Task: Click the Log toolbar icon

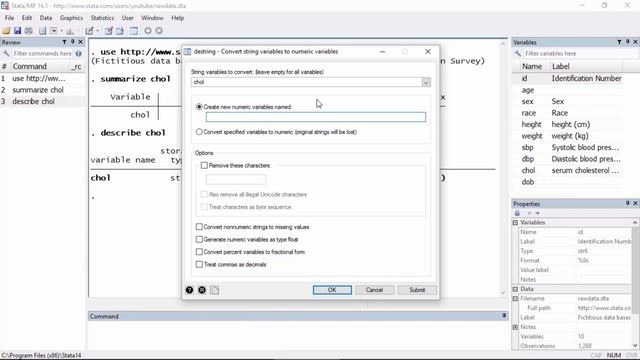Action: tap(42, 31)
